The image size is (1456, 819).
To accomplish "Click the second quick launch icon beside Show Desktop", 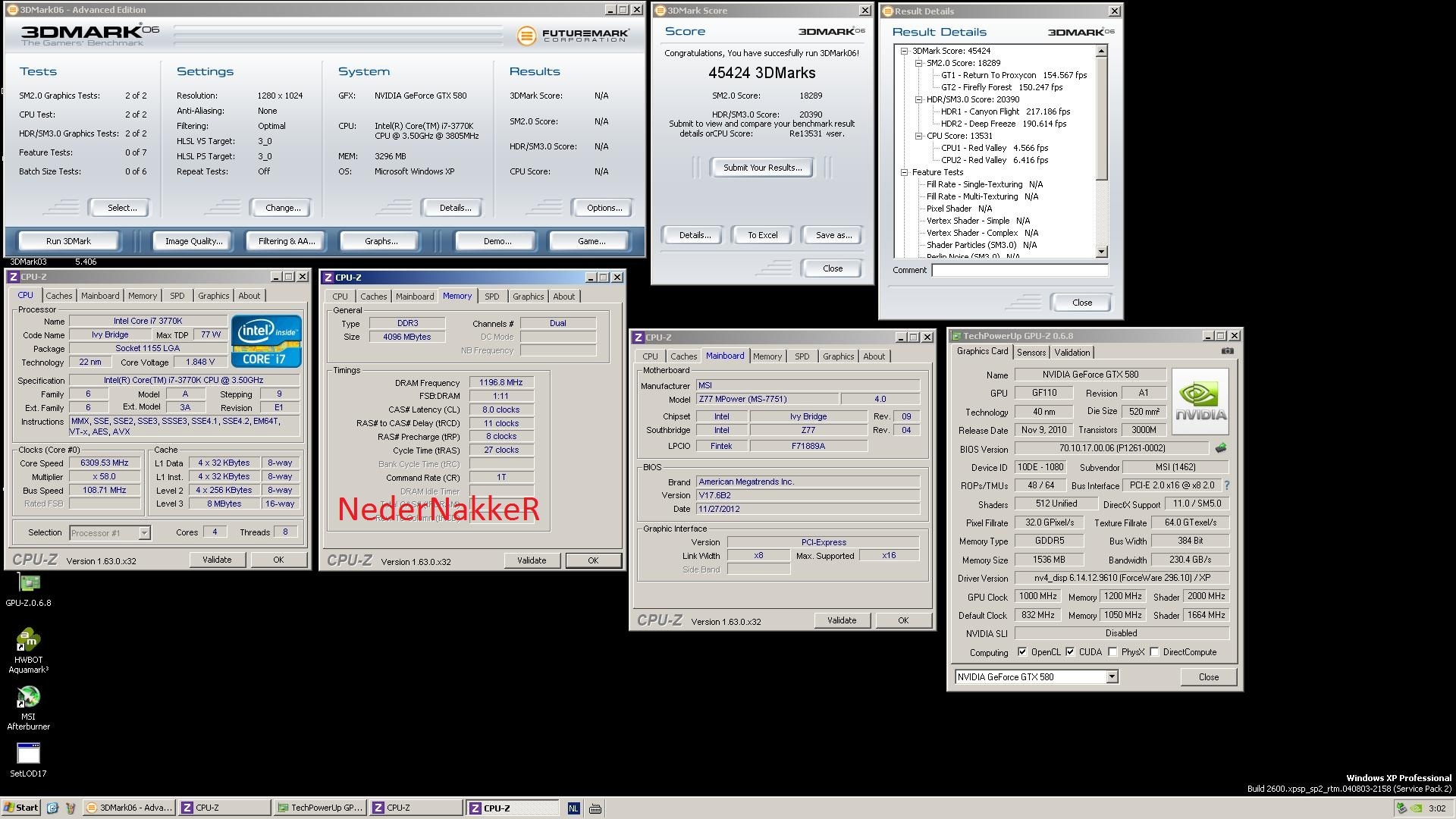I will pyautogui.click(x=71, y=808).
